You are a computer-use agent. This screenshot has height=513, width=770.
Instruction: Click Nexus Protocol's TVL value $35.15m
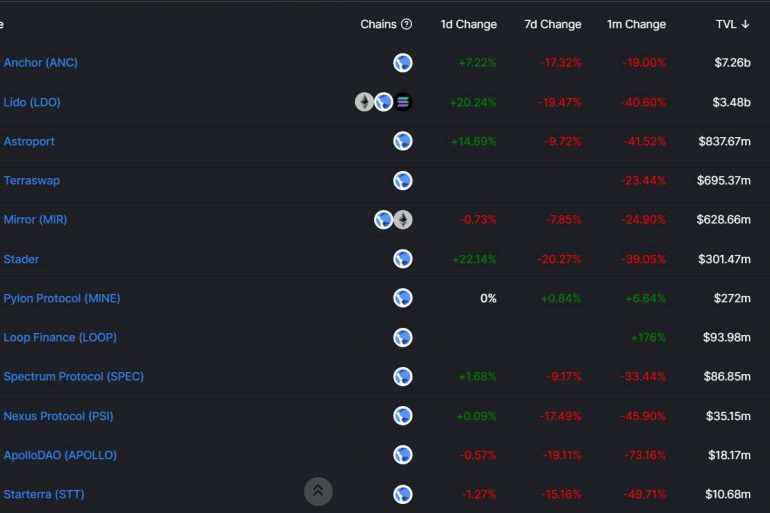[728, 416]
